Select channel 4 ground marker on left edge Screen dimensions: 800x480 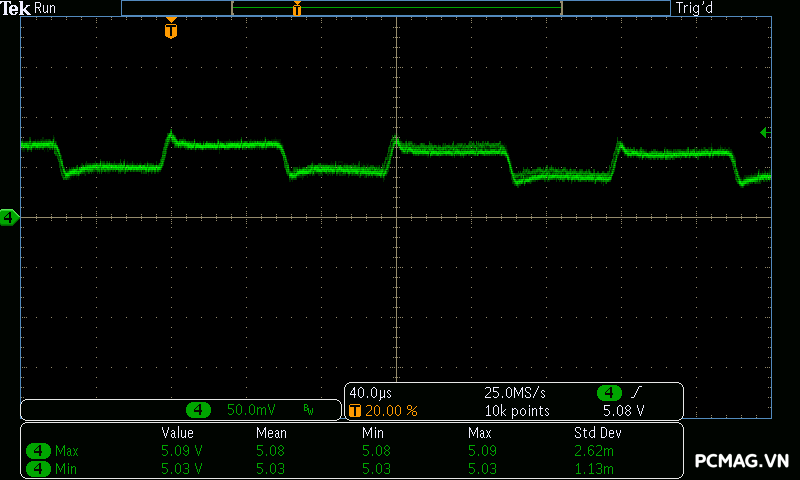(x=9, y=217)
